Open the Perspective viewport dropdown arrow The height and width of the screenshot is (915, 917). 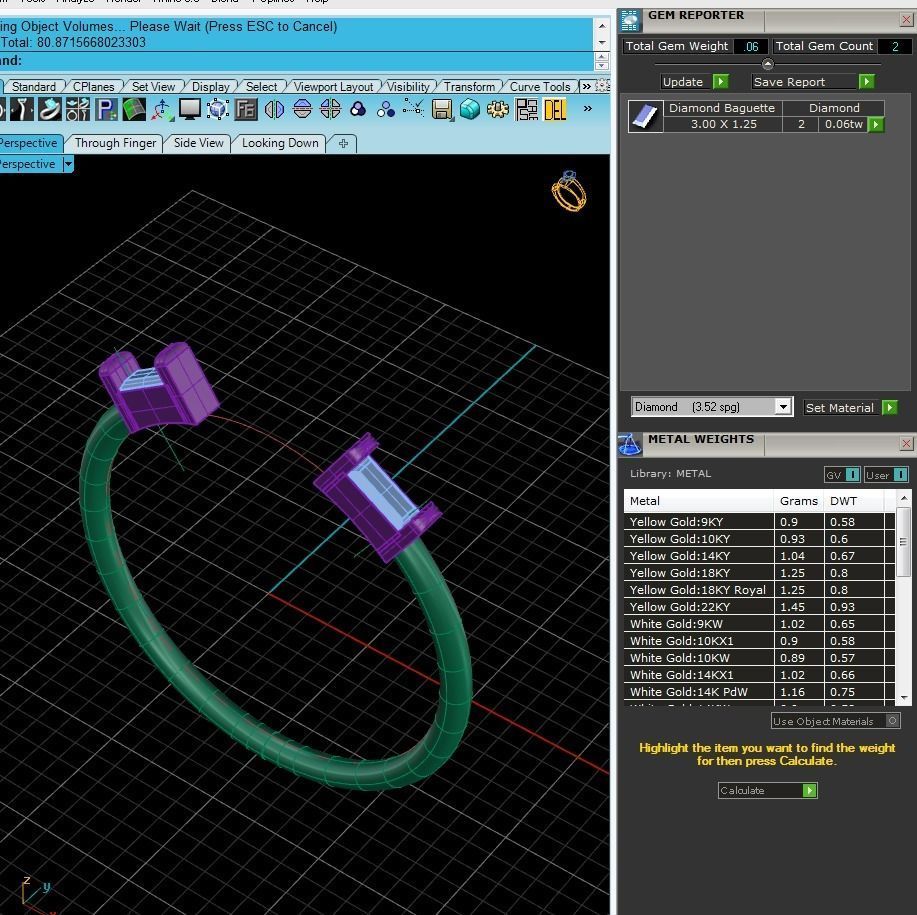[x=68, y=164]
